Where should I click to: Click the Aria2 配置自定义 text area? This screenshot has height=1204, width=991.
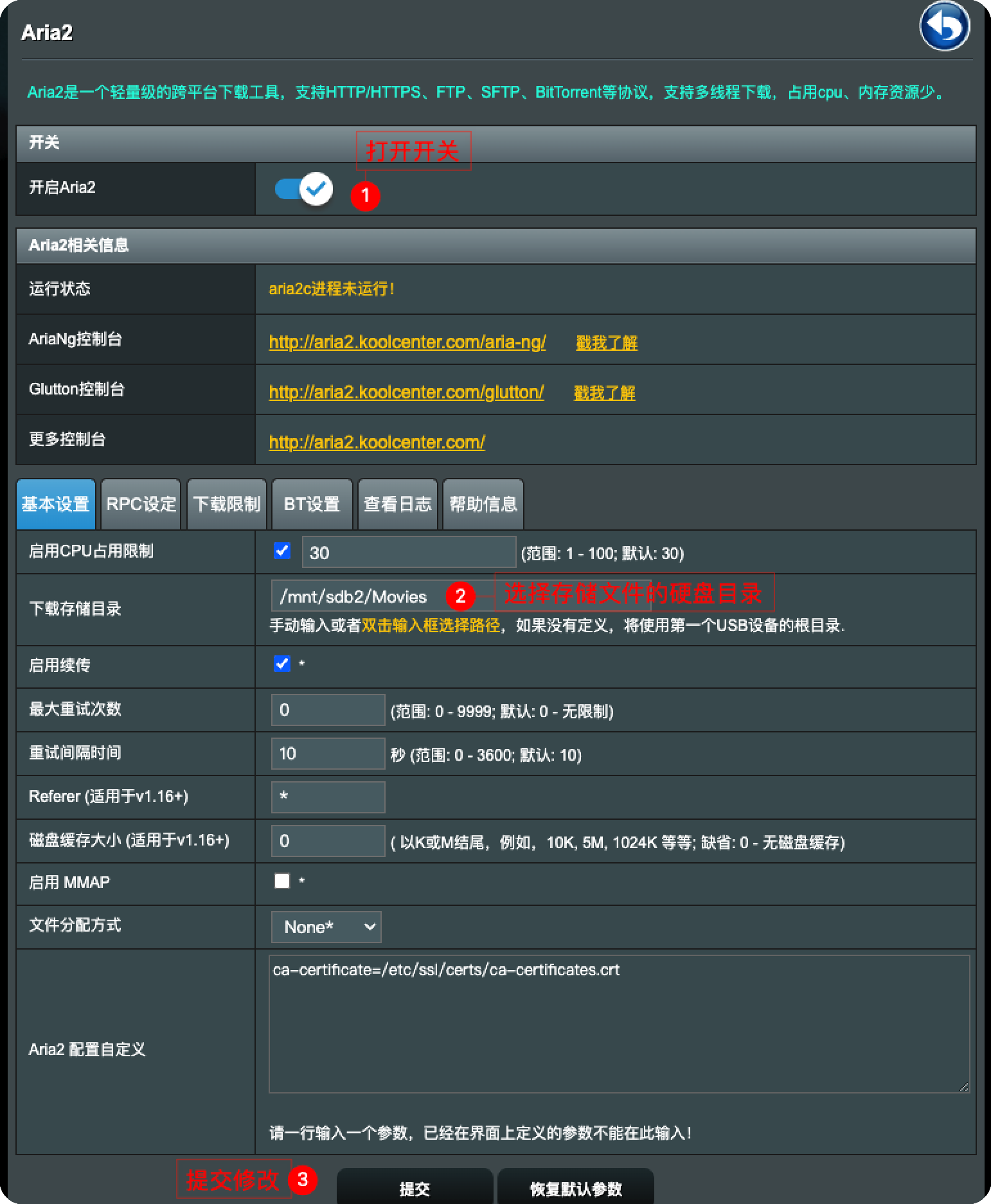pyautogui.click(x=619, y=1024)
